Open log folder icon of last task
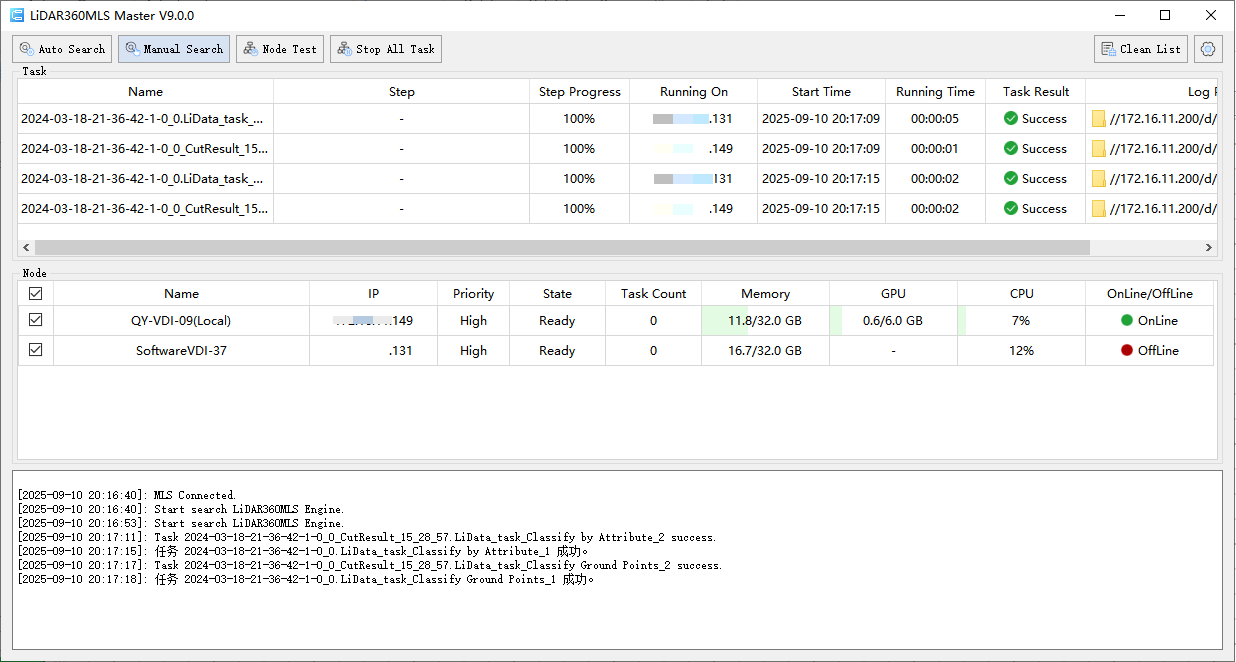1236x662 pixels. click(1099, 209)
